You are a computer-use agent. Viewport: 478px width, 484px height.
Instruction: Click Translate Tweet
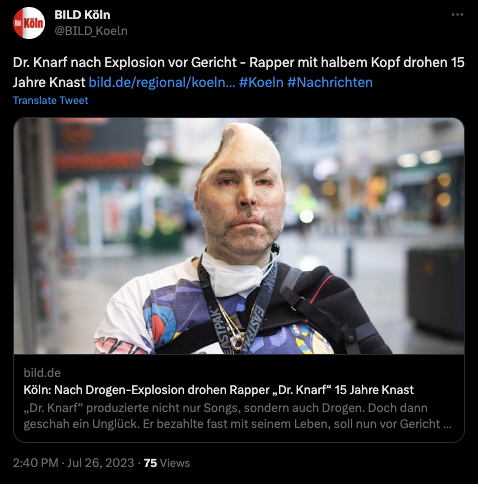coord(50,101)
